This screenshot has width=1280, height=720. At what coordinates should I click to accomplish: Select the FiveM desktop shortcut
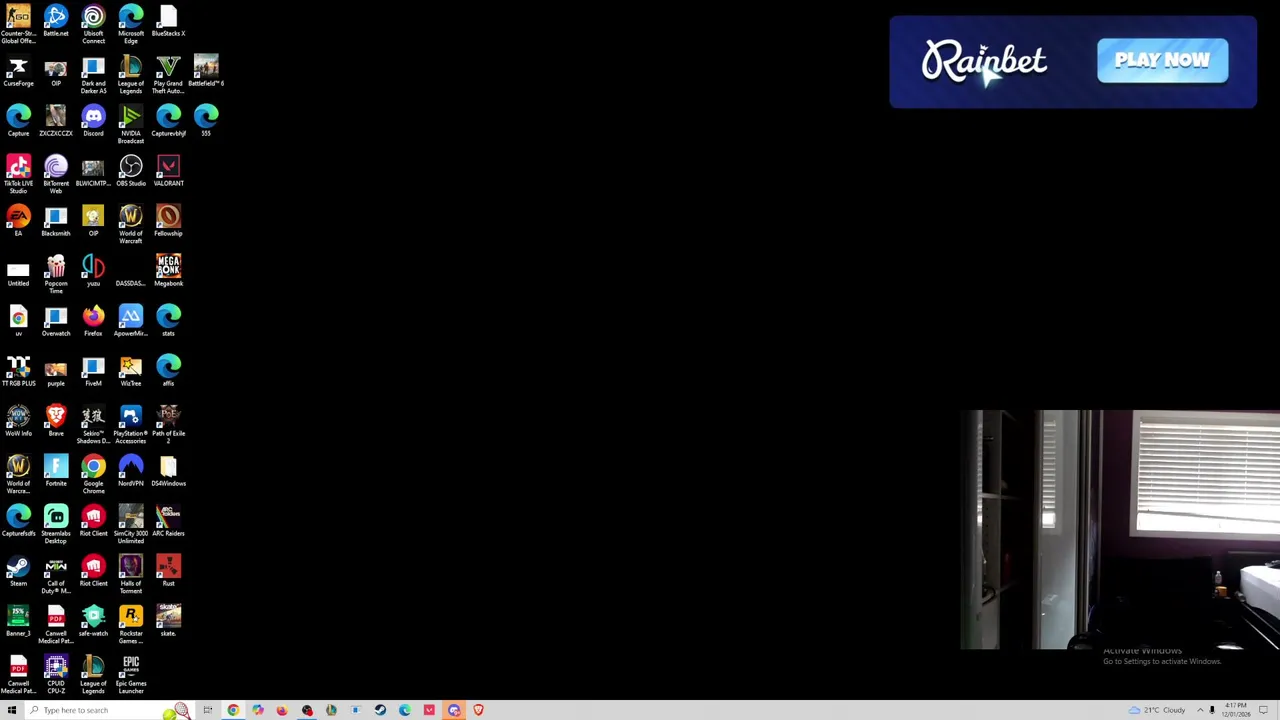tap(93, 372)
